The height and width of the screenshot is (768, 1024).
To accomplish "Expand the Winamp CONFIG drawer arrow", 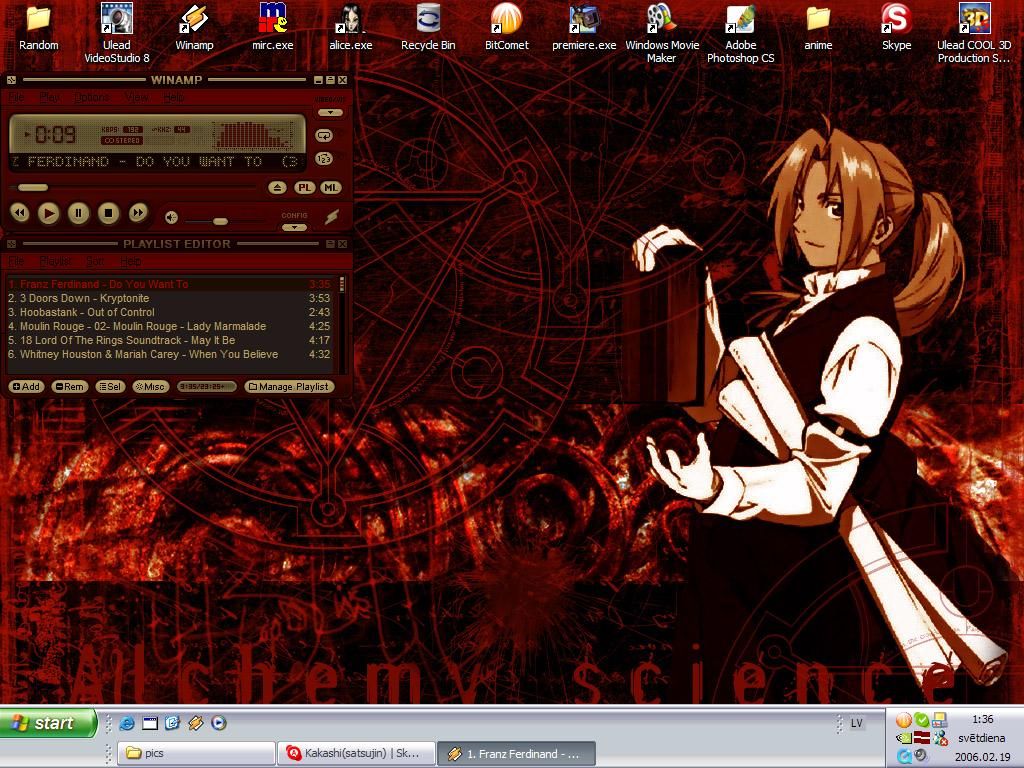I will 295,227.
